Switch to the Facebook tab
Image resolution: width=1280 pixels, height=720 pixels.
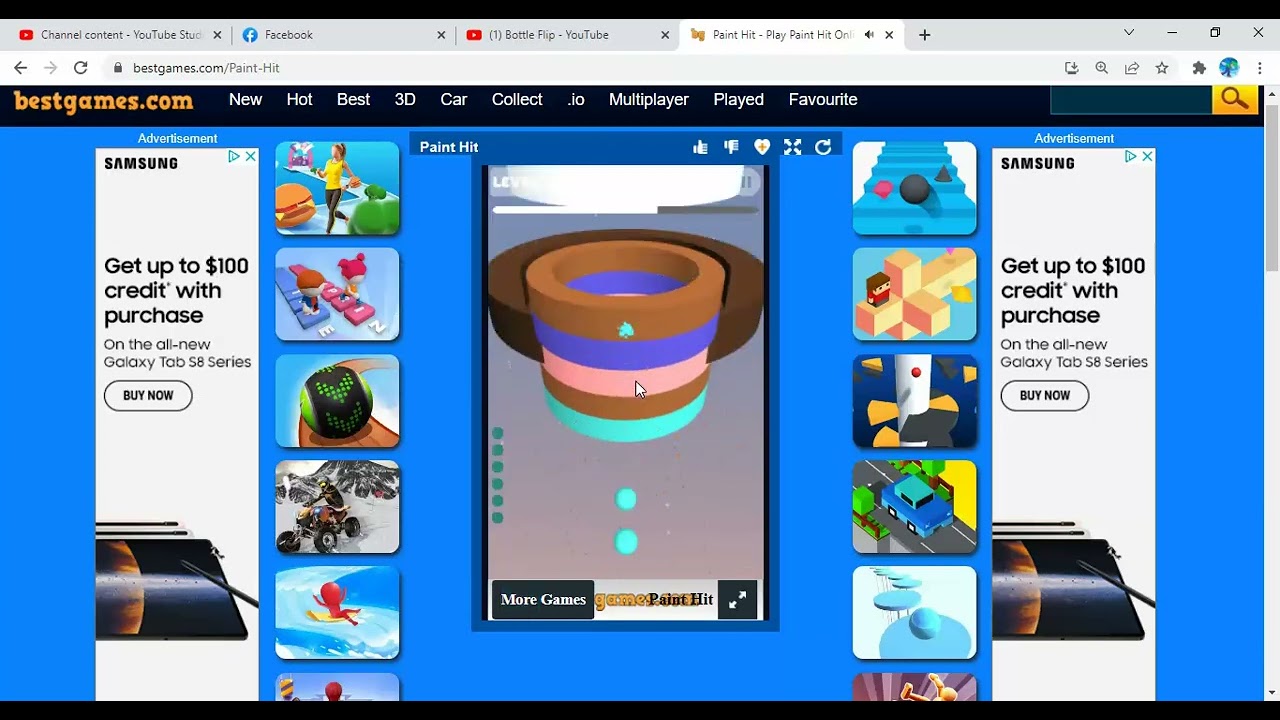344,35
